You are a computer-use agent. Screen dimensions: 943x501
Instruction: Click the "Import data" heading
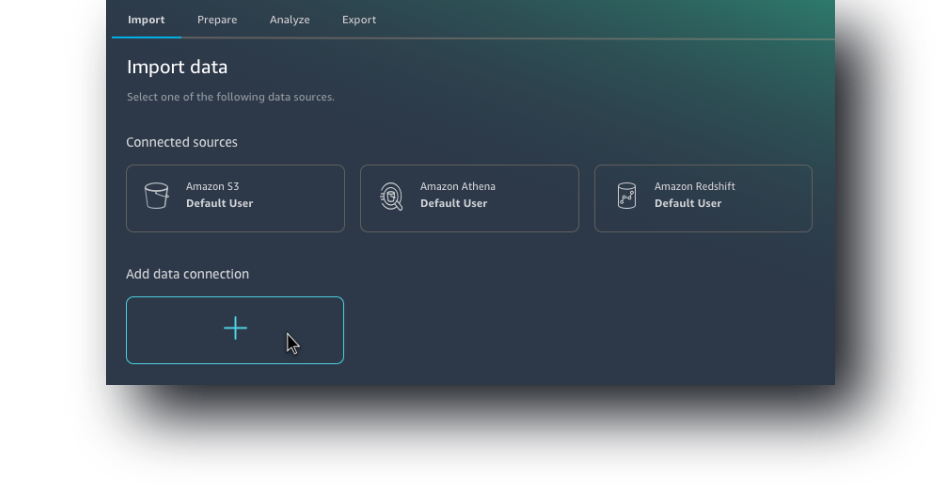point(177,67)
